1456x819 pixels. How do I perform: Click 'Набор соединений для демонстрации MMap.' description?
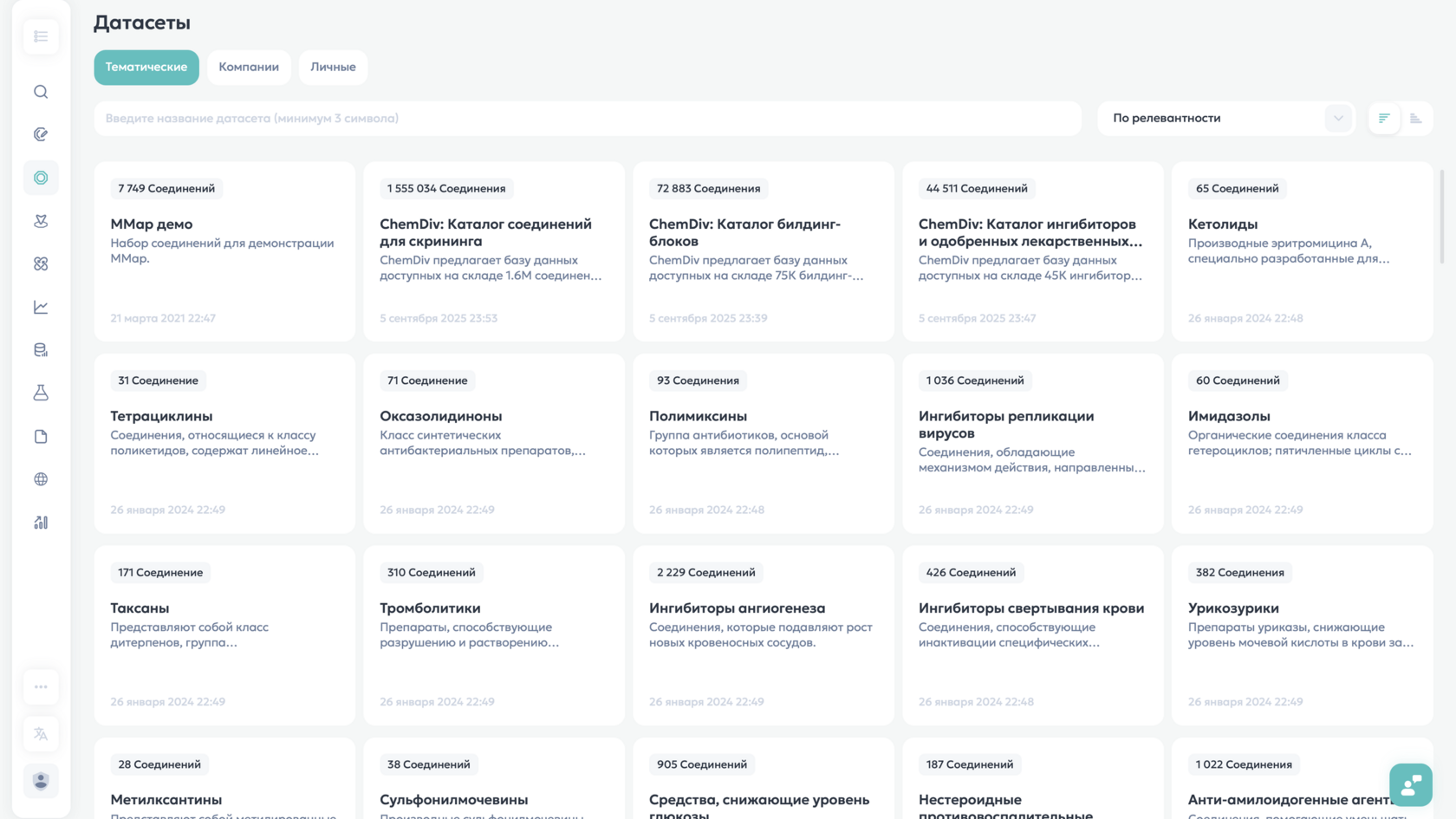222,250
